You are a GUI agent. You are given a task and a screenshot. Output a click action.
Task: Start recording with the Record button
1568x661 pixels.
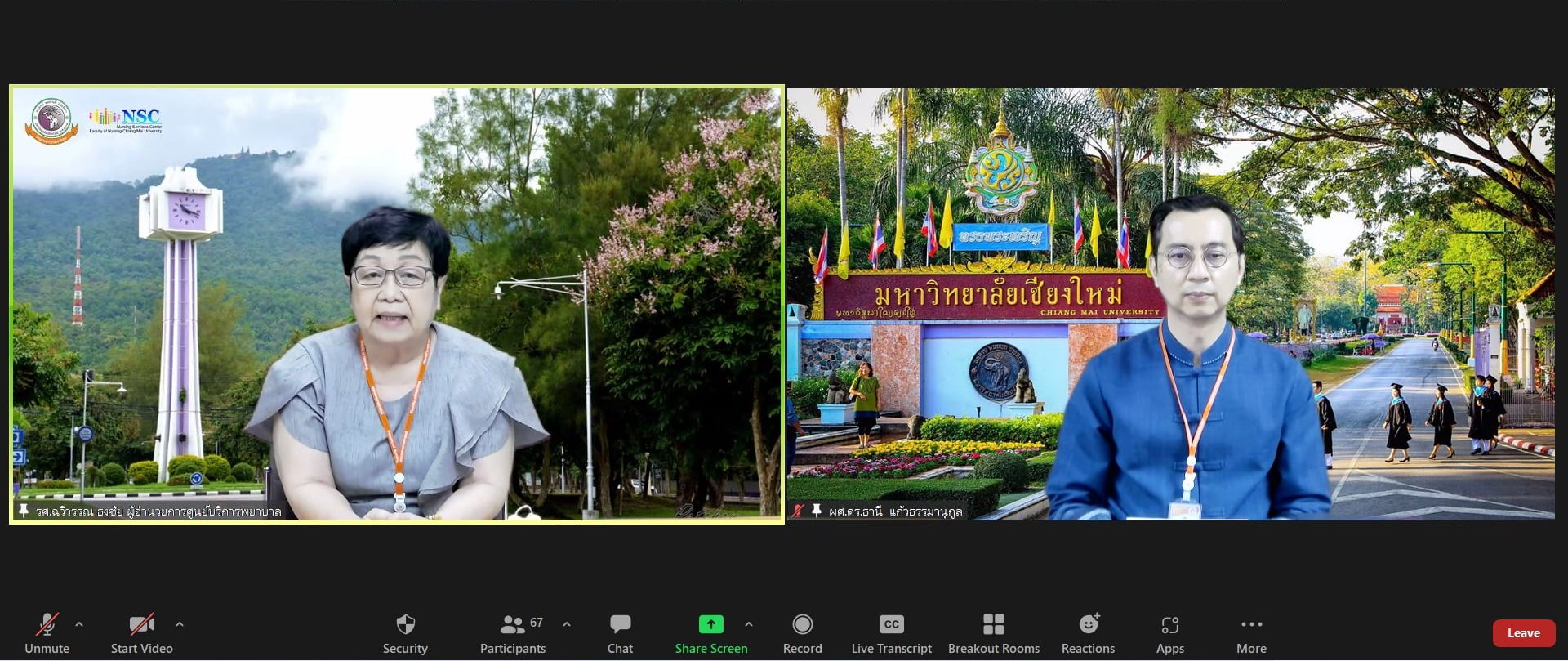click(803, 633)
